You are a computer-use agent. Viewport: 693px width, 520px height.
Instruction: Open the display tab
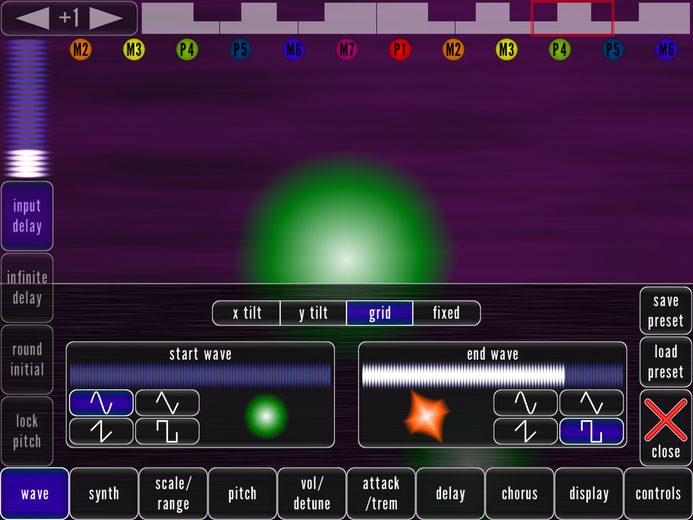pyautogui.click(x=589, y=493)
